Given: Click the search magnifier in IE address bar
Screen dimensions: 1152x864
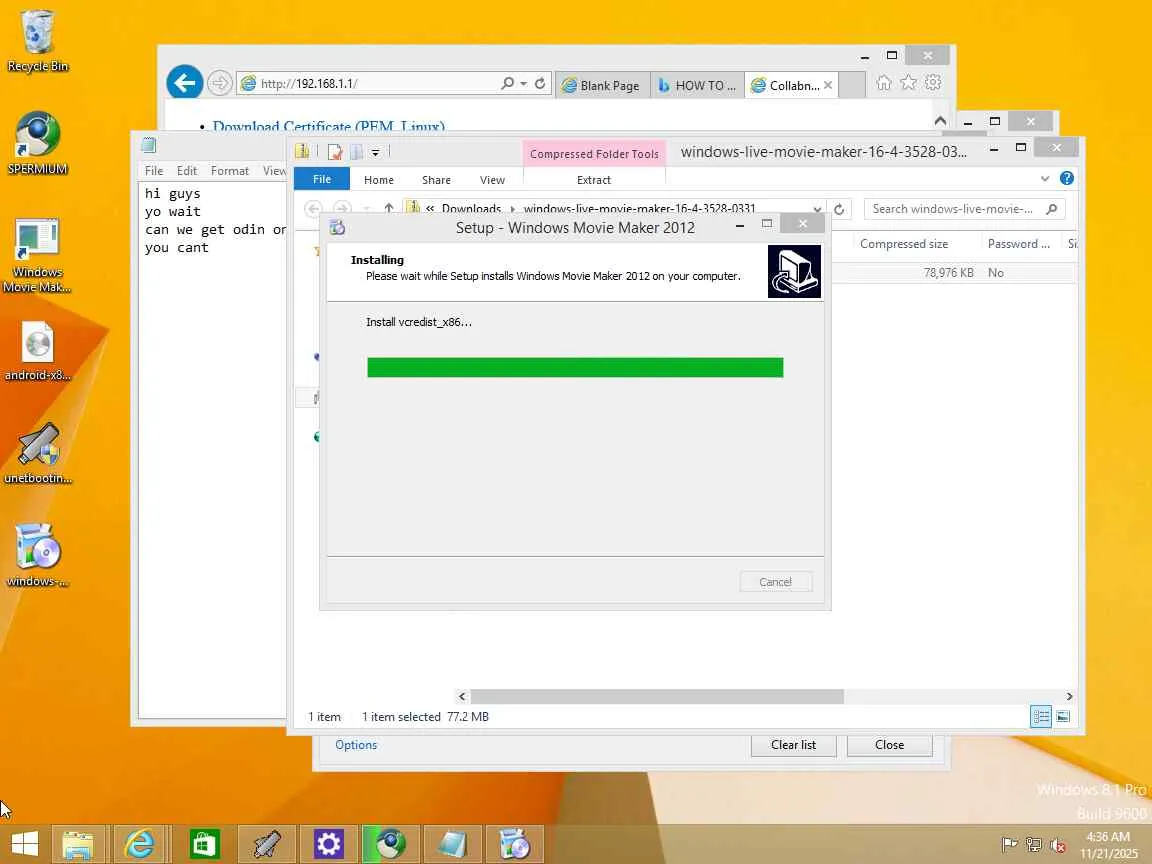Looking at the screenshot, I should [x=507, y=83].
